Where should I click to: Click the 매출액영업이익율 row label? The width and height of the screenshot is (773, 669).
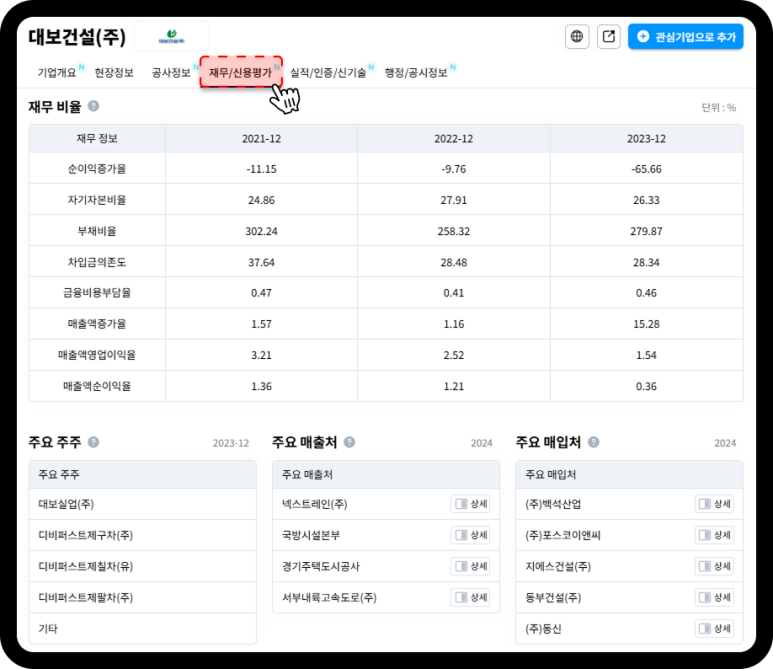coord(97,355)
